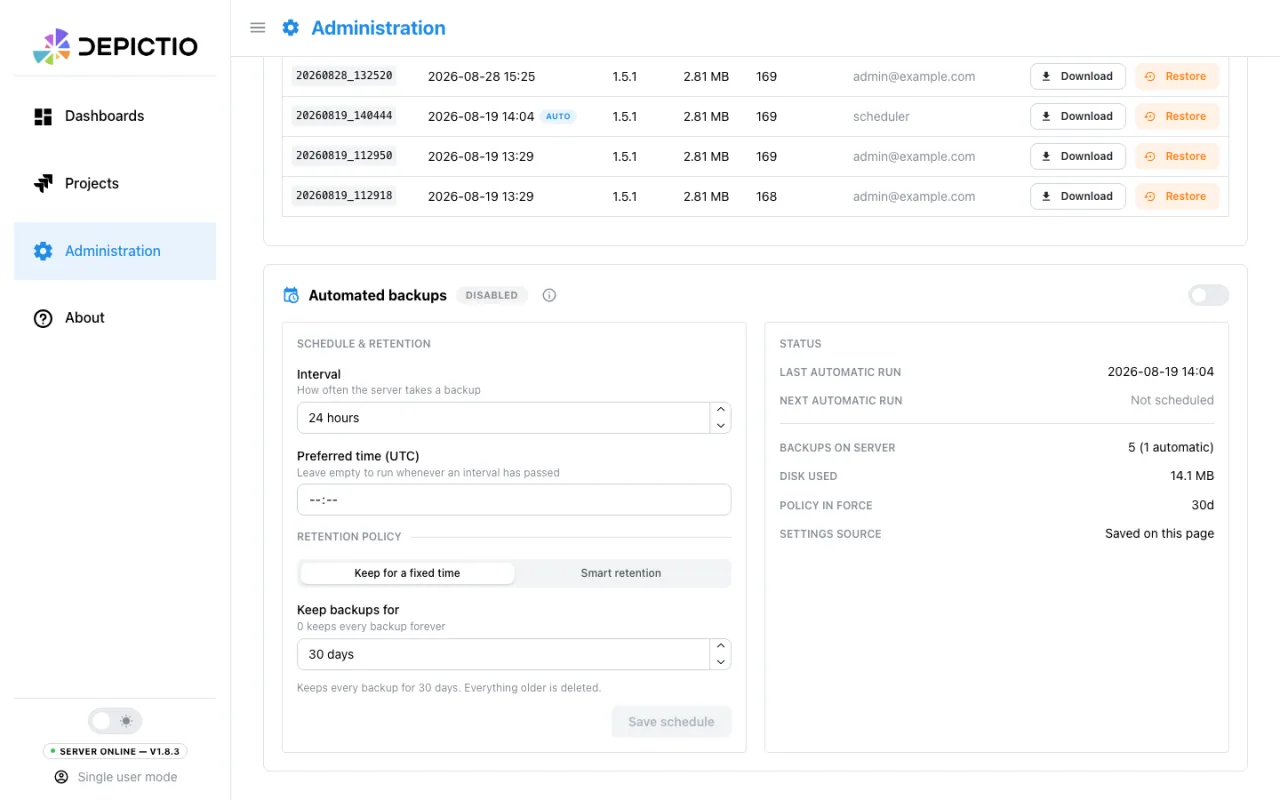Click the DISABLED status badge
The image size is (1280, 800).
pyautogui.click(x=492, y=295)
